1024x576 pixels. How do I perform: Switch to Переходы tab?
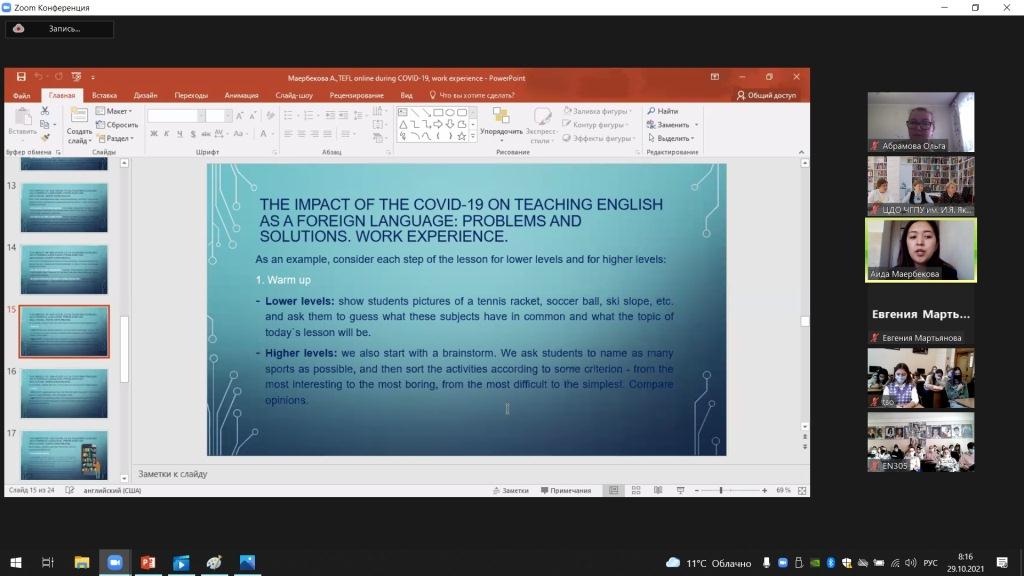(191, 95)
